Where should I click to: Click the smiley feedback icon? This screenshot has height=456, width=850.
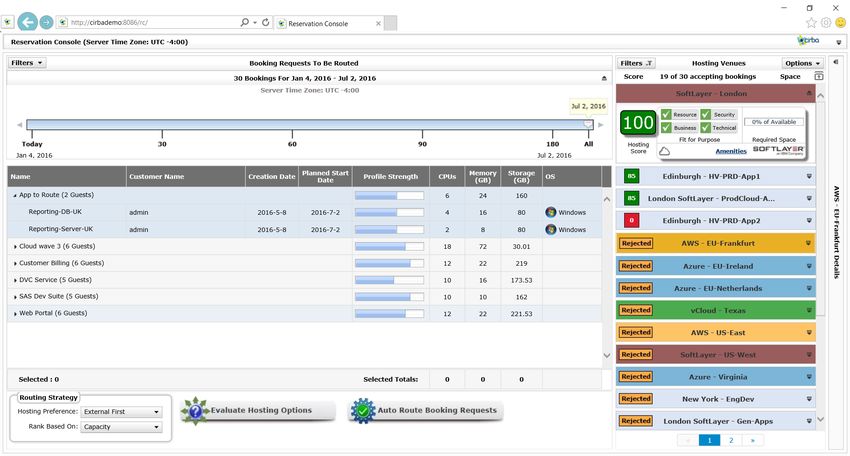click(x=840, y=23)
